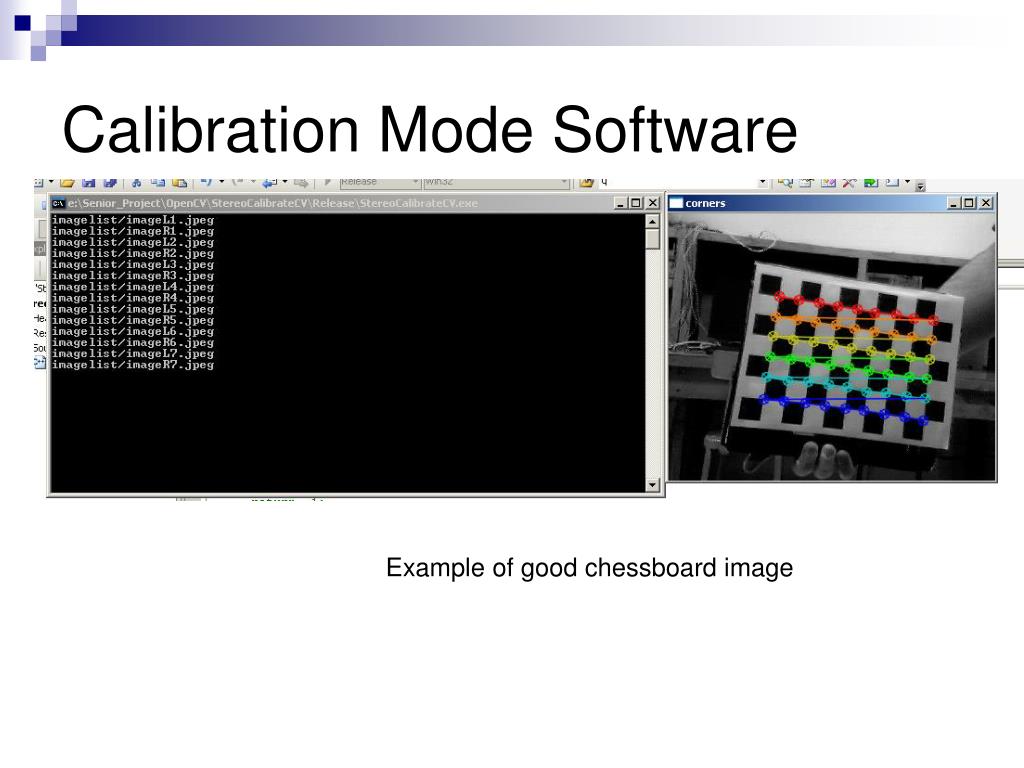Viewport: 1024px width, 768px height.
Task: Click the line imagelist/imageR1.jpeg
Action: (x=133, y=231)
